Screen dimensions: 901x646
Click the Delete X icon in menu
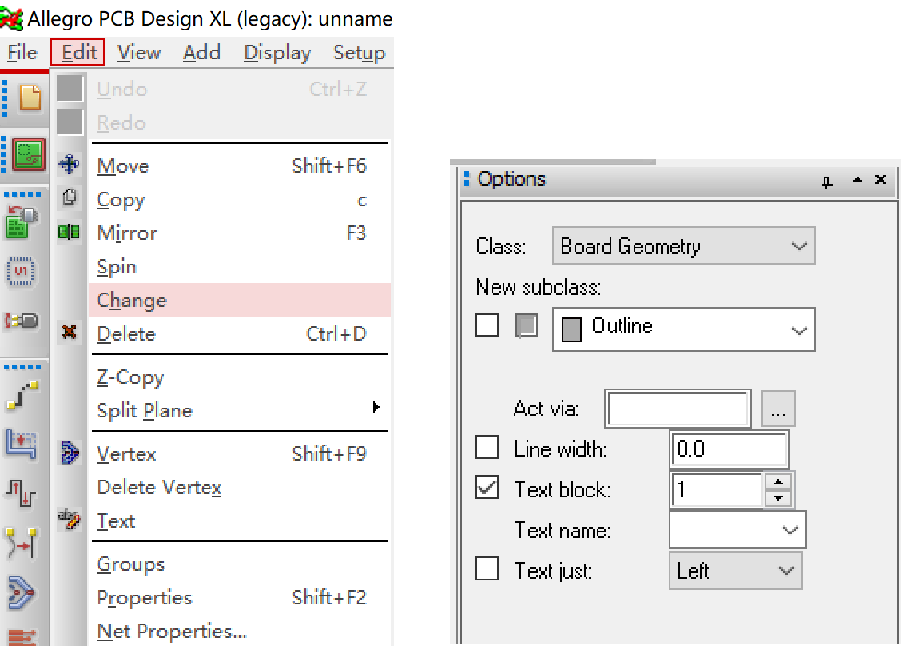[69, 333]
